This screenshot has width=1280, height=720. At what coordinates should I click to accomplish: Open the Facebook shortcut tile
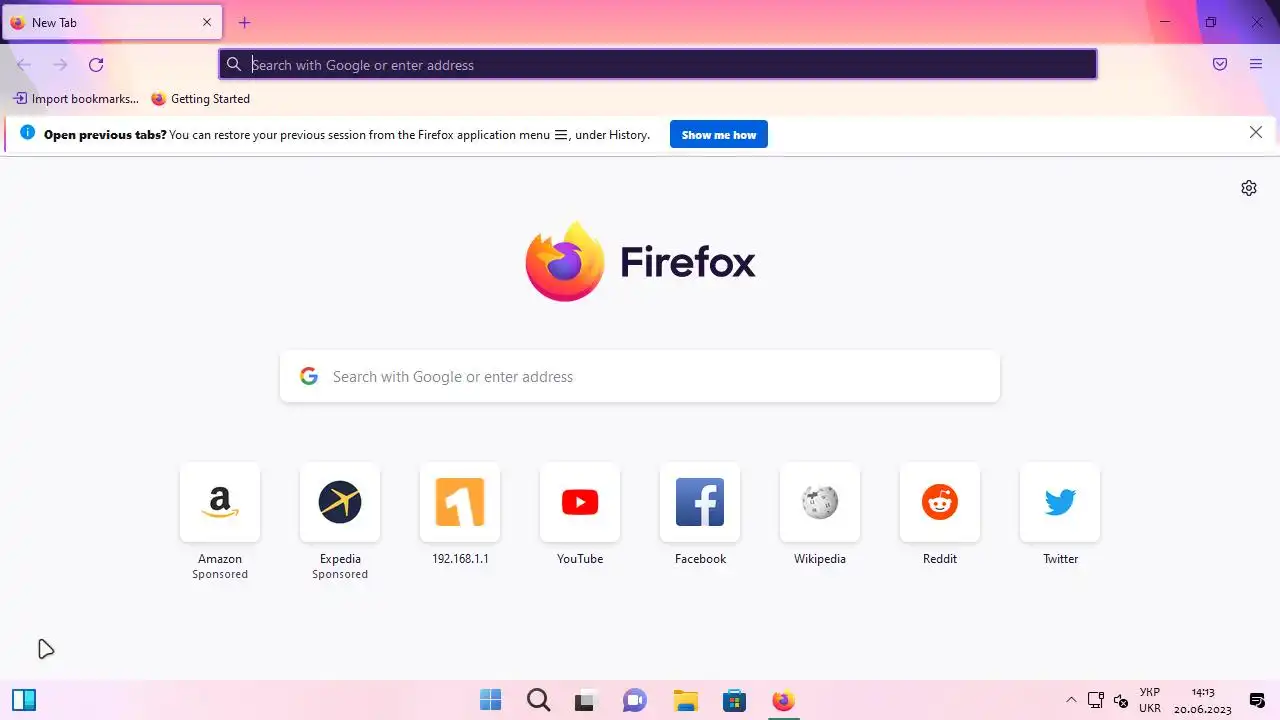tap(700, 502)
